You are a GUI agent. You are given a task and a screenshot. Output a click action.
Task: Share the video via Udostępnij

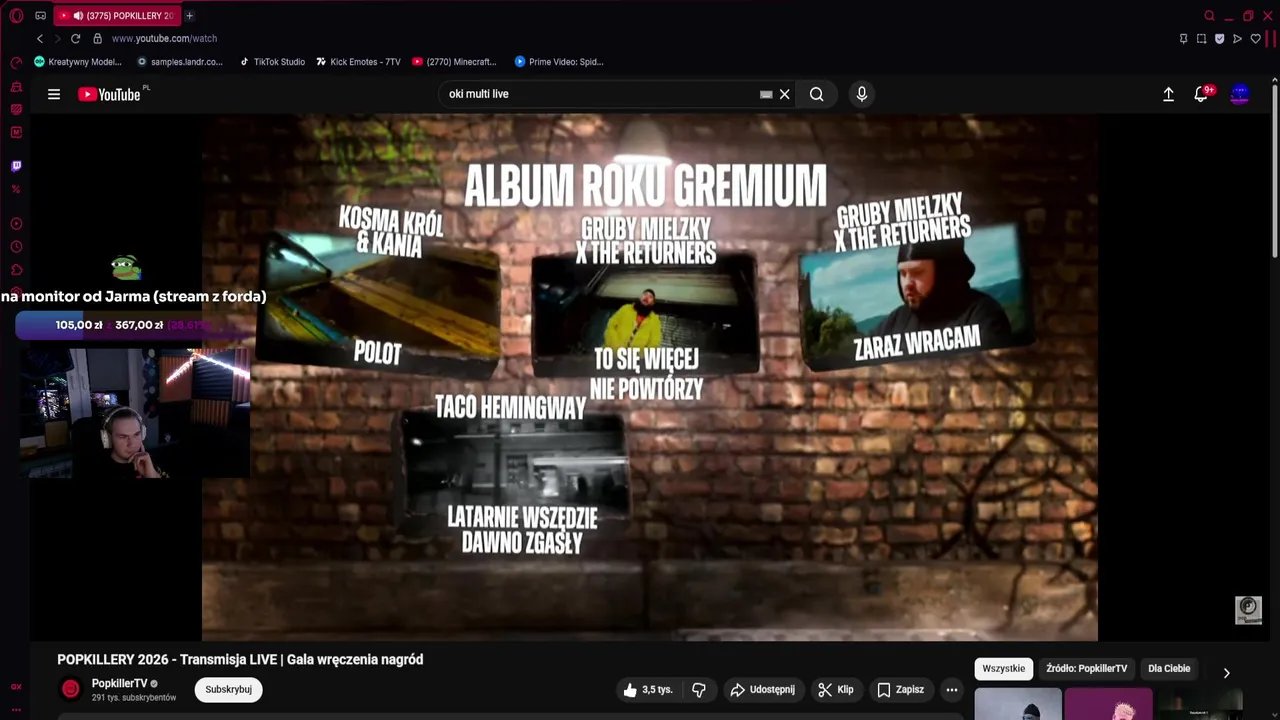762,689
